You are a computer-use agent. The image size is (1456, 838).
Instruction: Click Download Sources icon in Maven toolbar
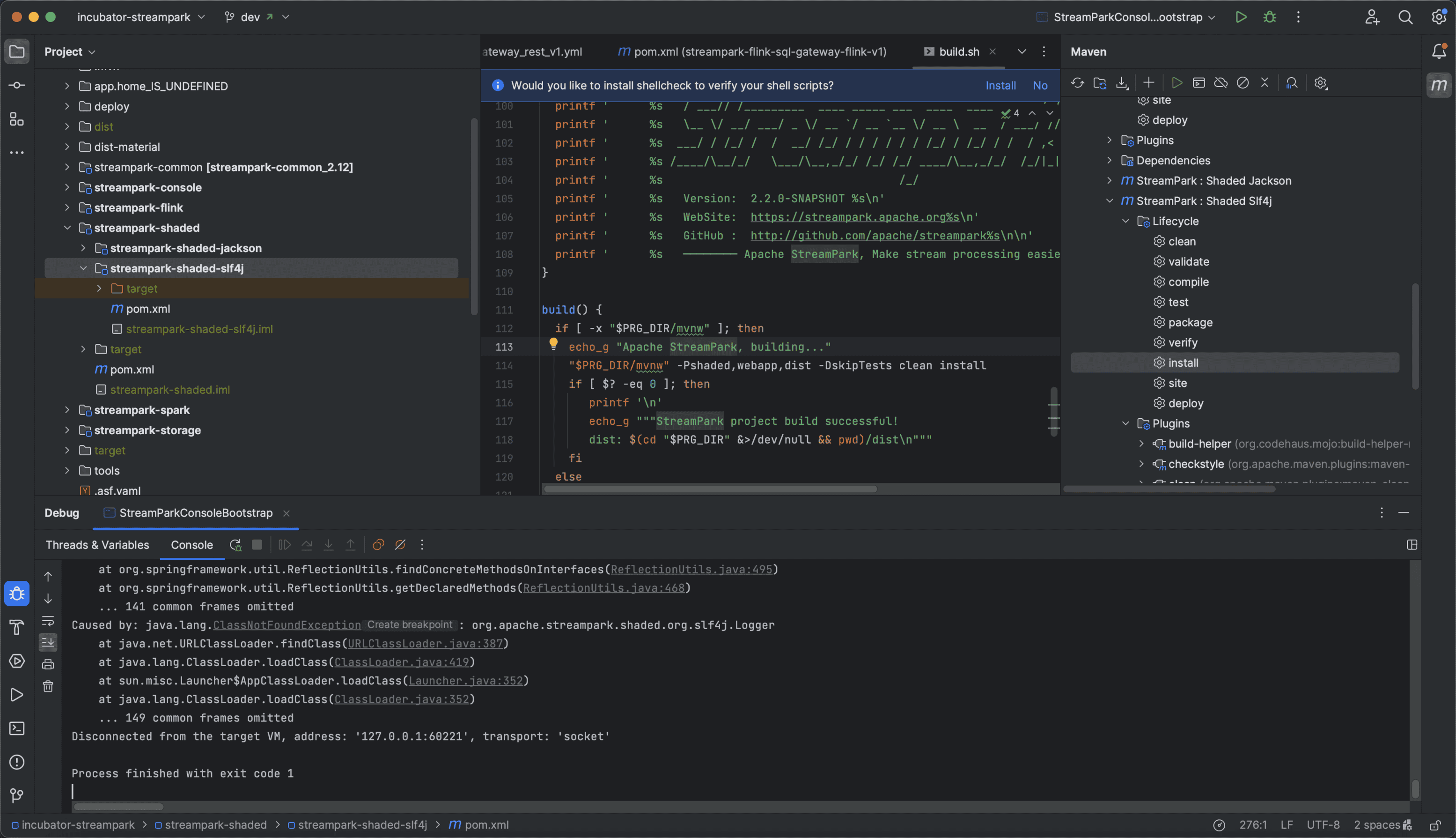(x=1122, y=83)
